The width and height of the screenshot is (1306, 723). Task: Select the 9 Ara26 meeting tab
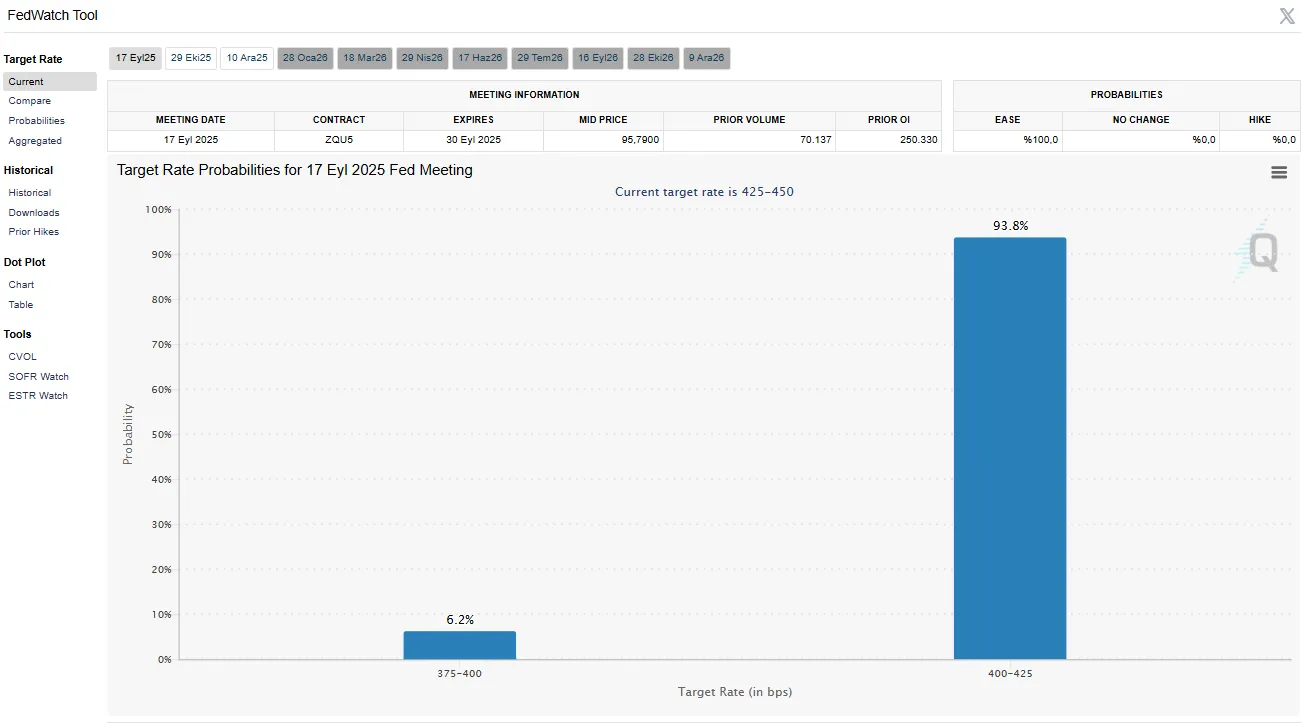[707, 58]
